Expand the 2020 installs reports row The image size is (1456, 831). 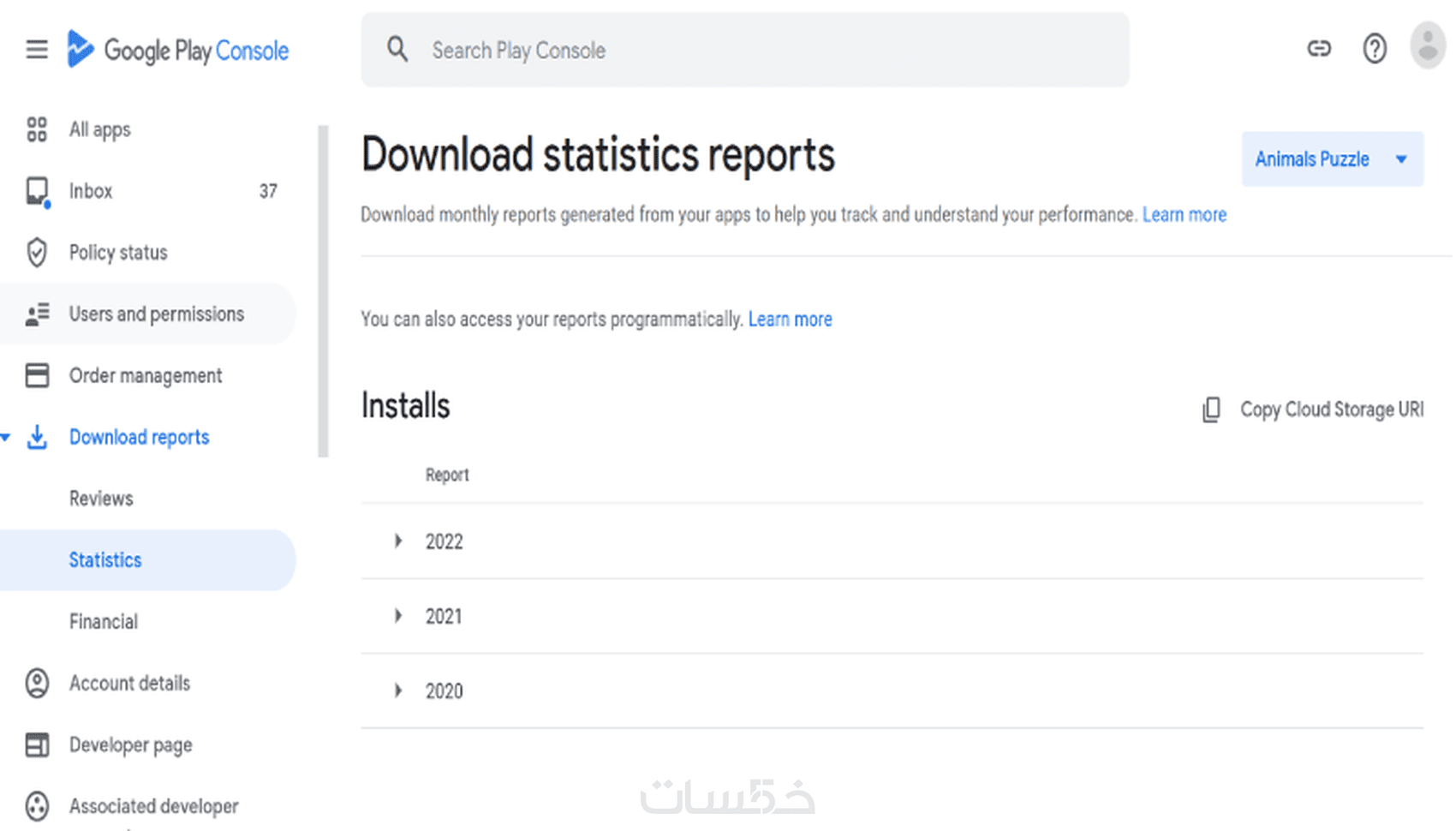tap(398, 691)
